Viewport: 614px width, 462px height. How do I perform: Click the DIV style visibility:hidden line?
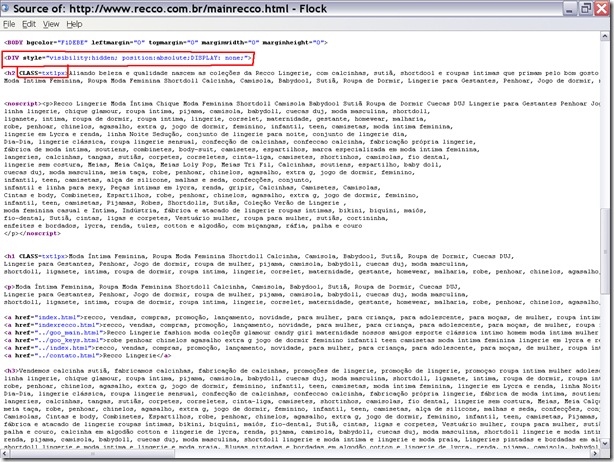pyautogui.click(x=128, y=58)
